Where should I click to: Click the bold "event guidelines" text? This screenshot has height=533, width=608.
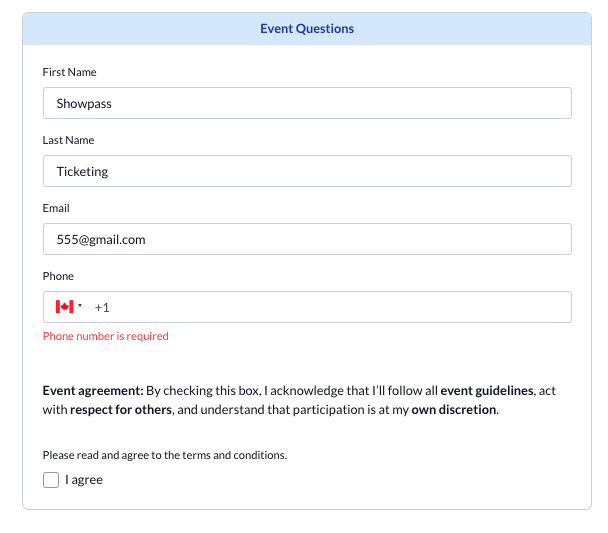click(488, 391)
